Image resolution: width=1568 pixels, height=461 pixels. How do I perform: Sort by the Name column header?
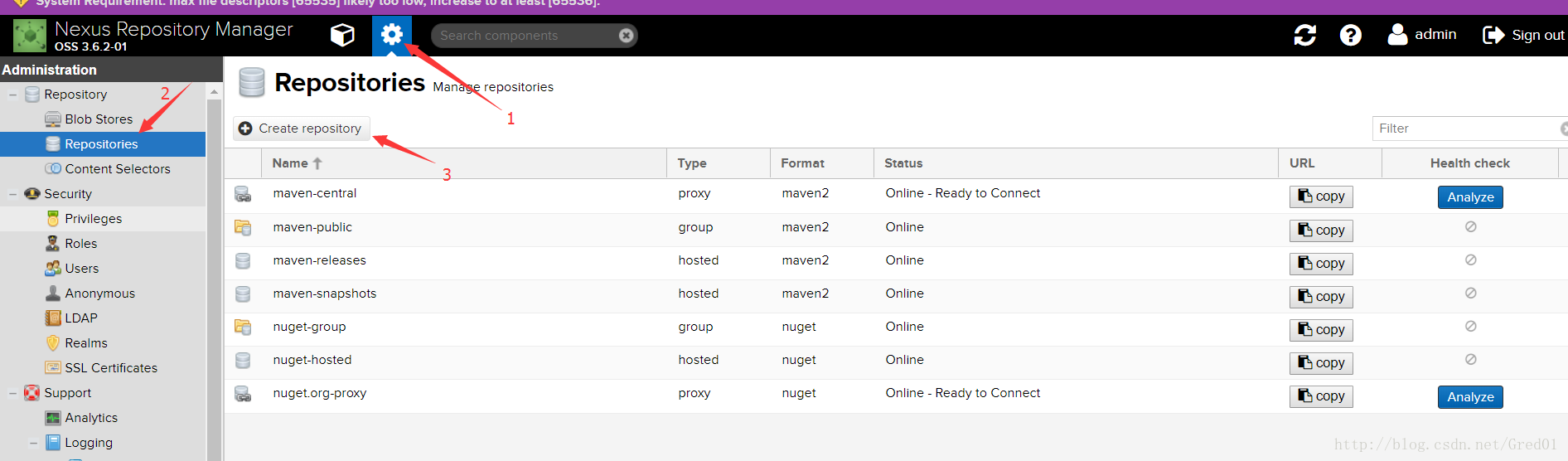(464, 163)
